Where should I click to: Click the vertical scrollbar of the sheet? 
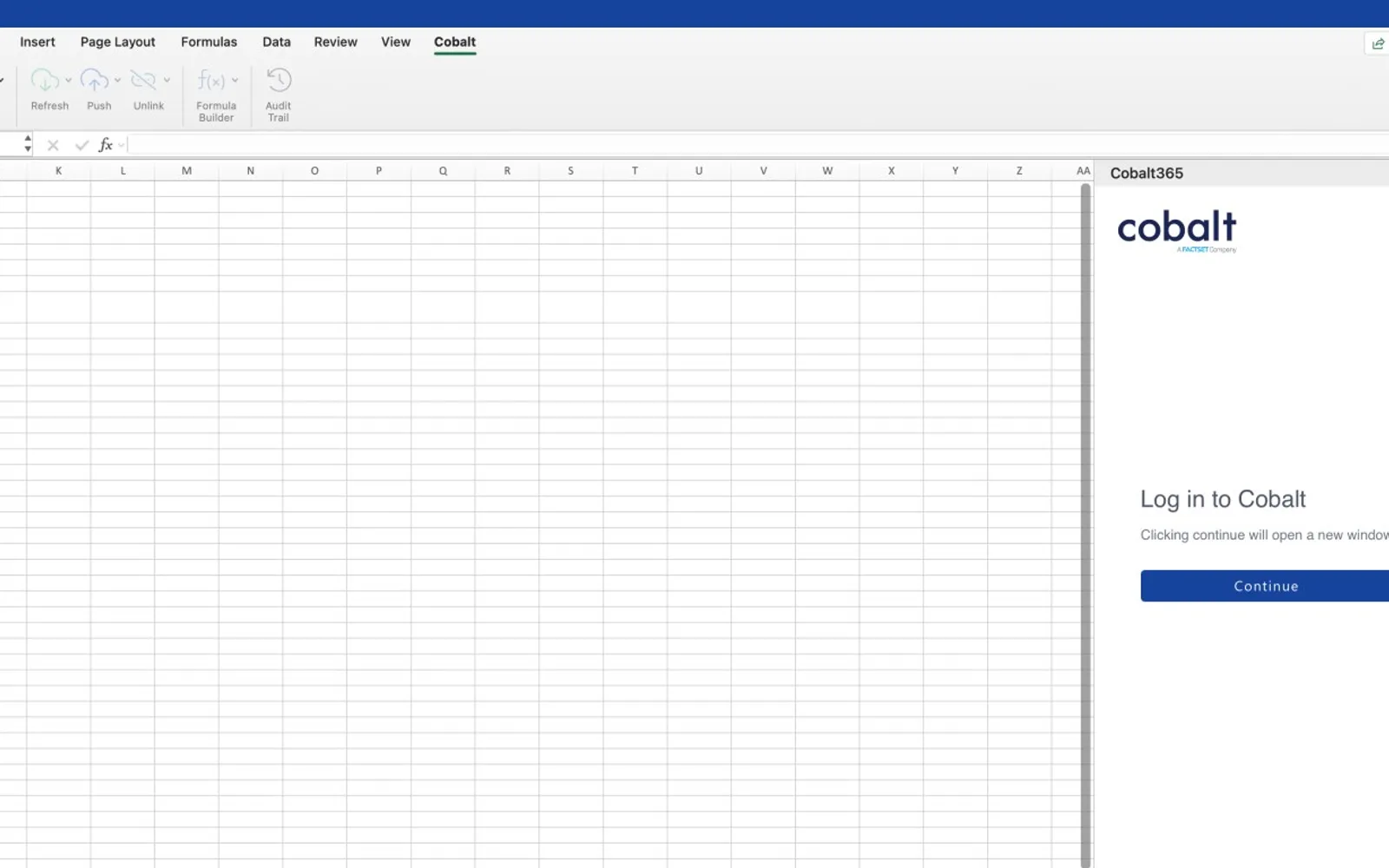click(x=1085, y=524)
